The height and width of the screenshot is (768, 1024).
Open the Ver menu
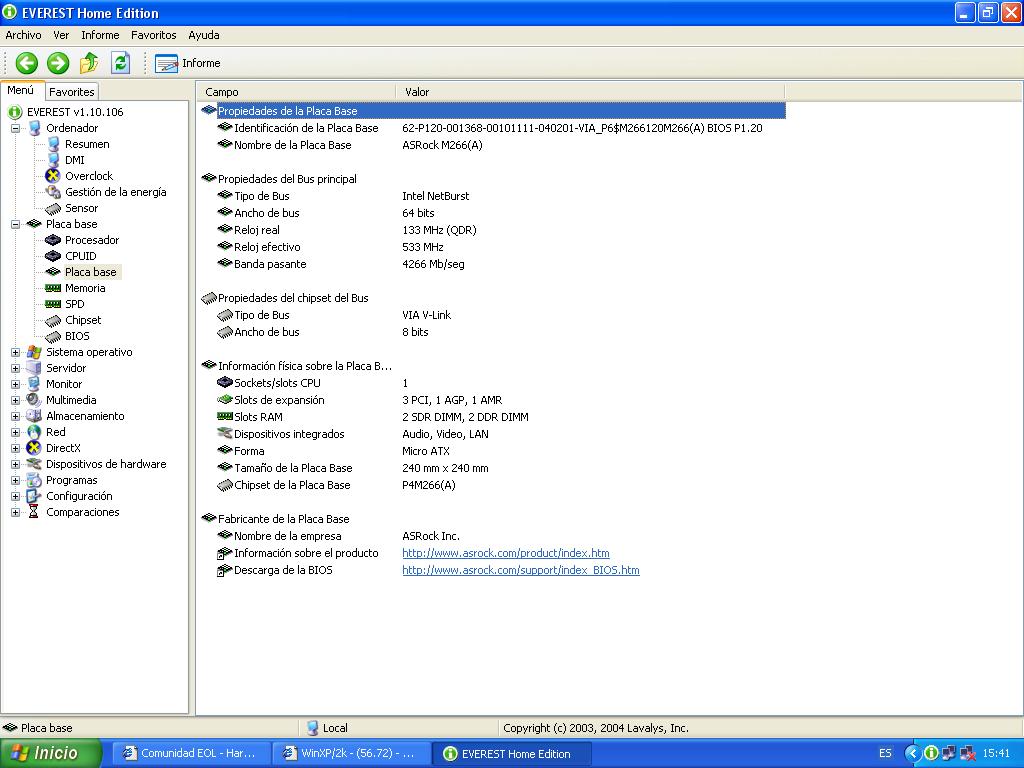point(61,35)
